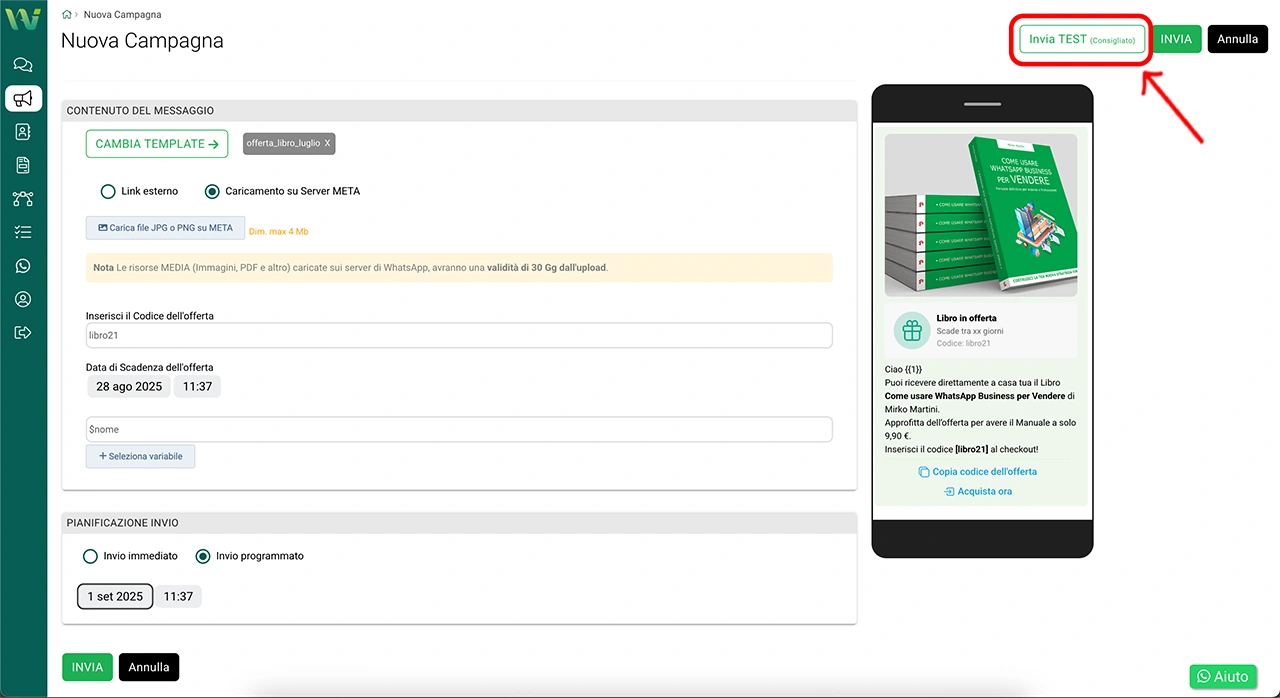1280x698 pixels.
Task: Click the bottom Annulla button
Action: [x=149, y=667]
